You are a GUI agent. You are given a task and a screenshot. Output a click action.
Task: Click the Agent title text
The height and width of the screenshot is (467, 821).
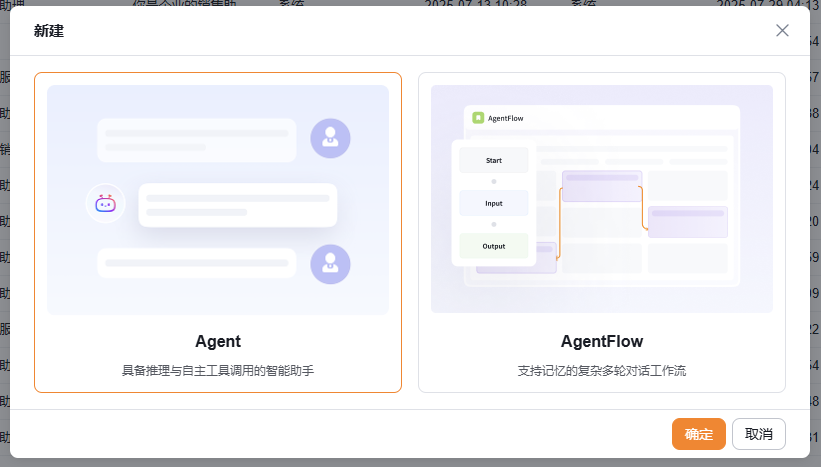pyautogui.click(x=218, y=341)
